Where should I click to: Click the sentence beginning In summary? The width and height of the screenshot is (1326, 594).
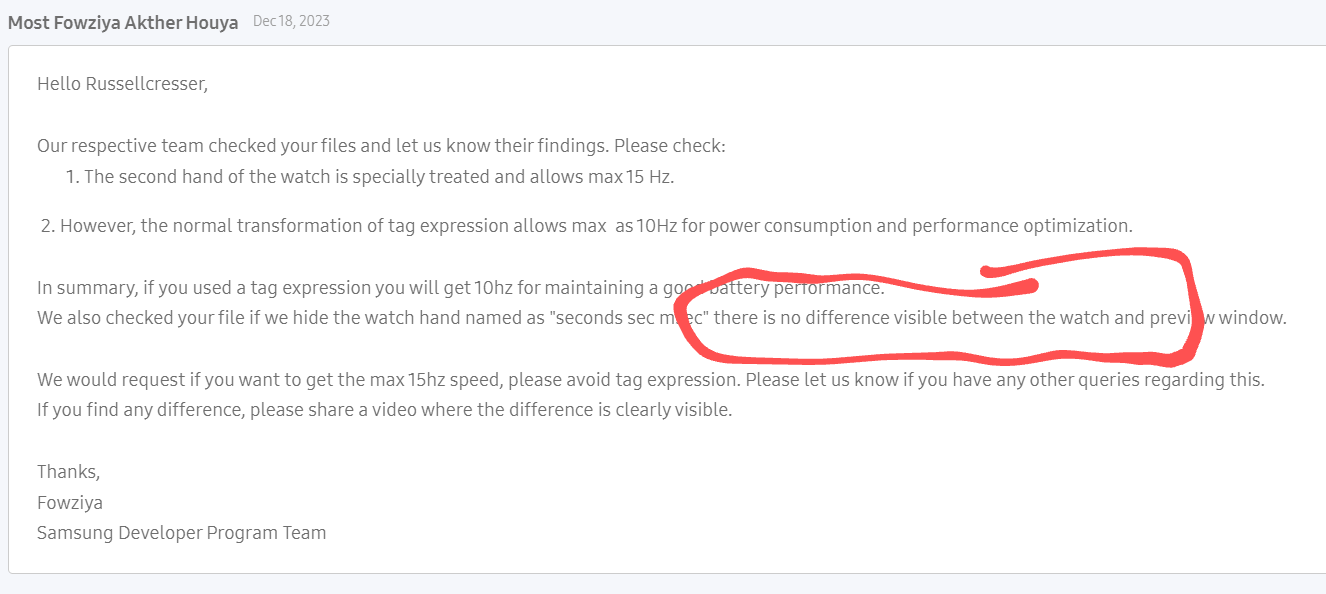pos(461,288)
